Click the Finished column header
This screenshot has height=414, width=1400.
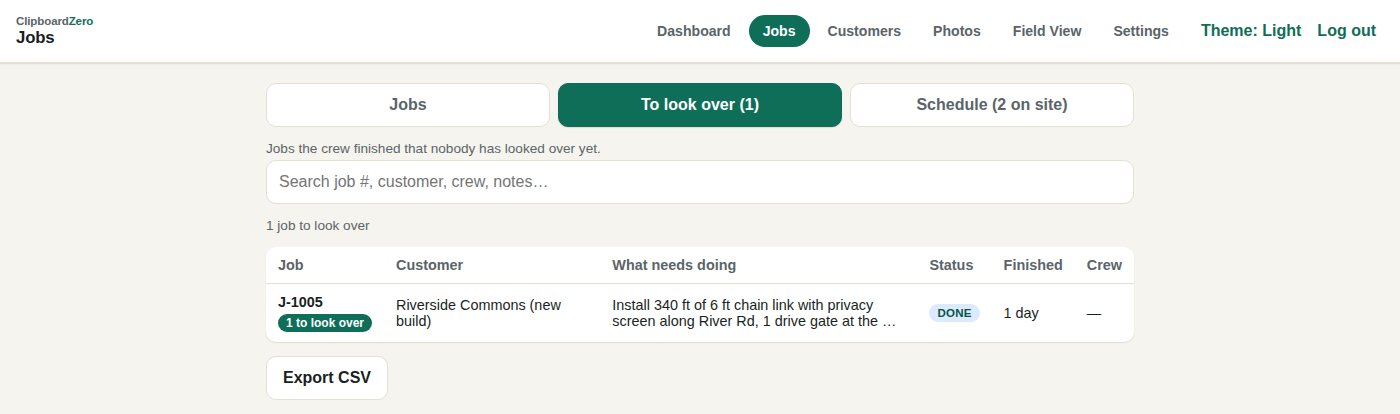coord(1033,265)
